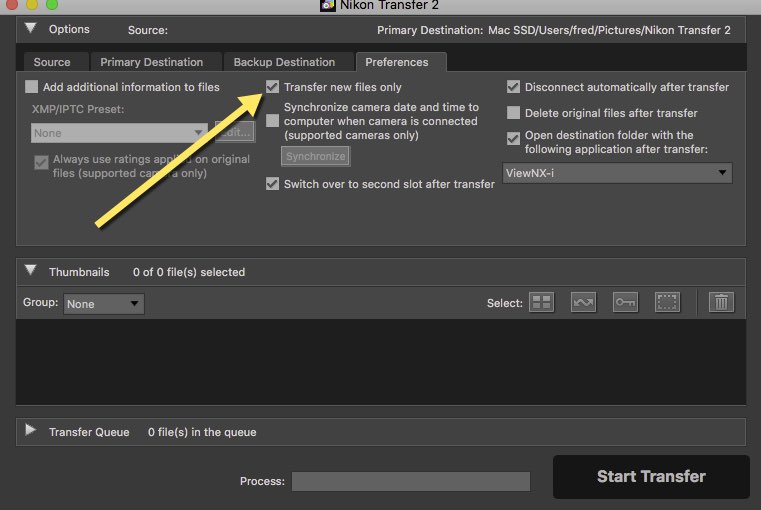Viewport: 761px width, 510px height.
Task: Uncheck Transfer new files only
Action: coord(273,87)
